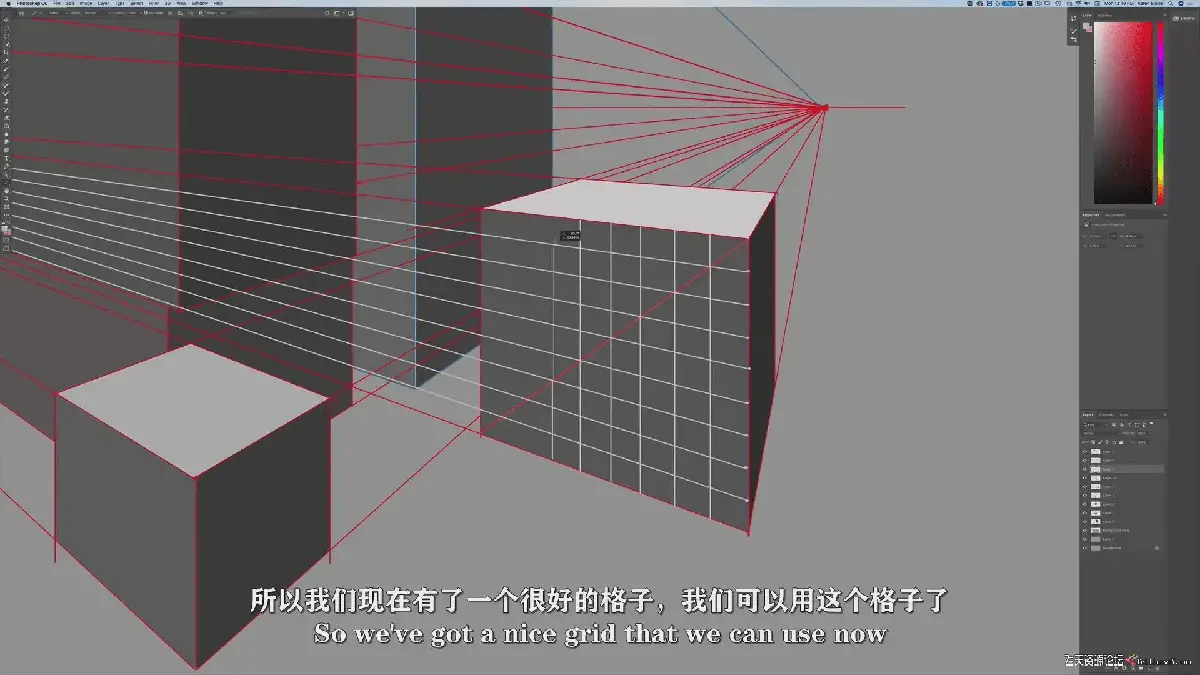
Task: Filter layers by shape layer icon
Action: (x=1137, y=424)
